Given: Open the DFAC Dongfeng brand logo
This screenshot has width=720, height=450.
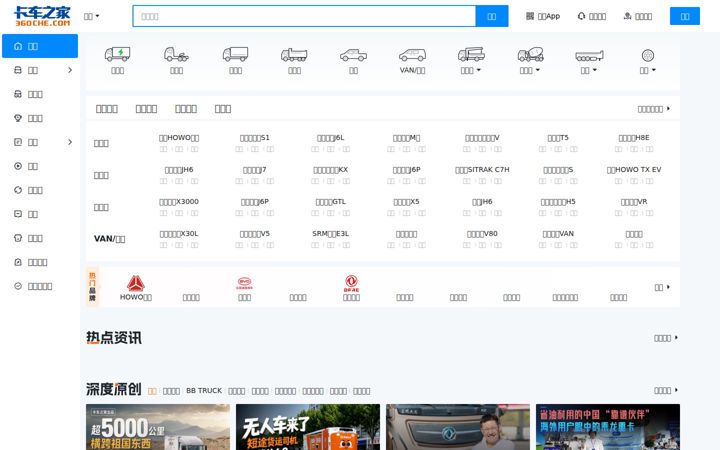Looking at the screenshot, I should (x=351, y=283).
